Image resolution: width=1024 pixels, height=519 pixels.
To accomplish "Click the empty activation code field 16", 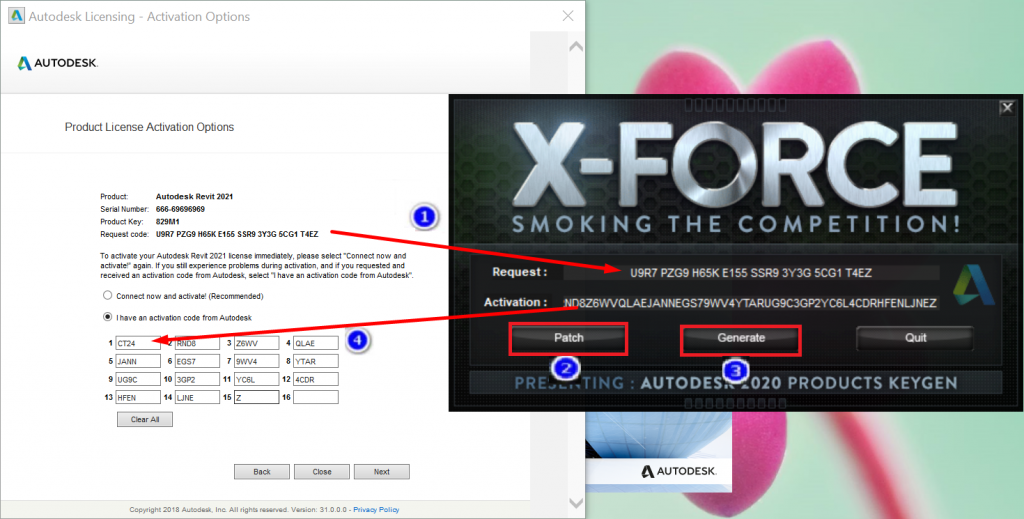I will tap(316, 397).
